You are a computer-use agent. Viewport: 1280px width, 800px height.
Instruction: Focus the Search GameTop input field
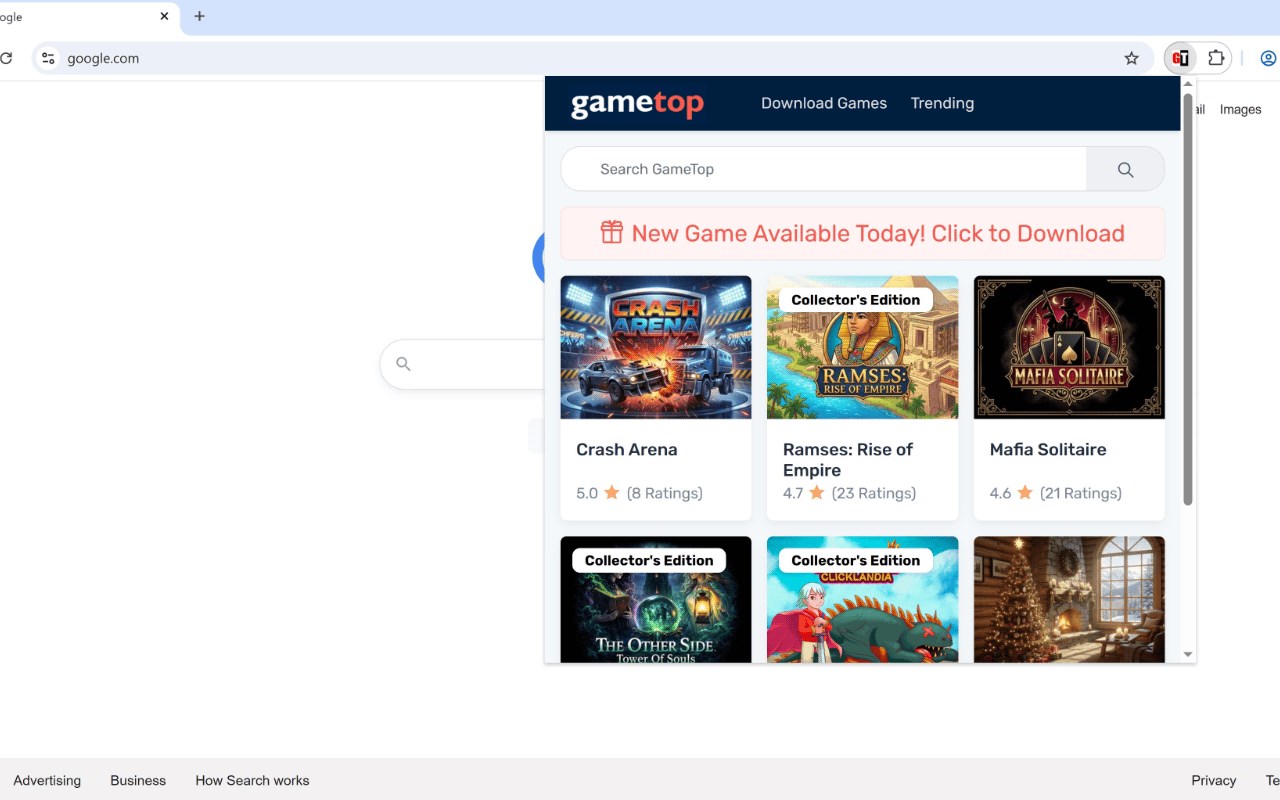[823, 169]
